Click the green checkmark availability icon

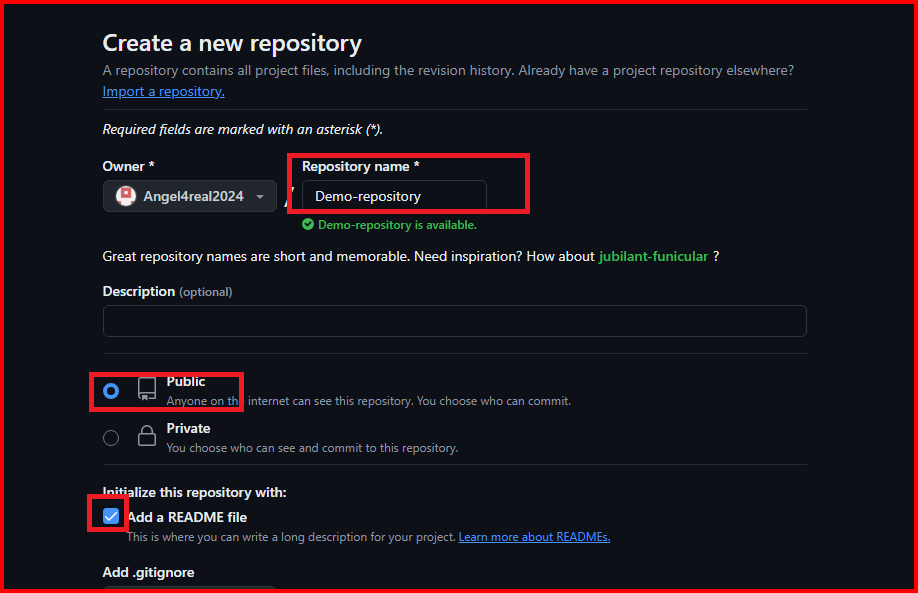point(308,224)
